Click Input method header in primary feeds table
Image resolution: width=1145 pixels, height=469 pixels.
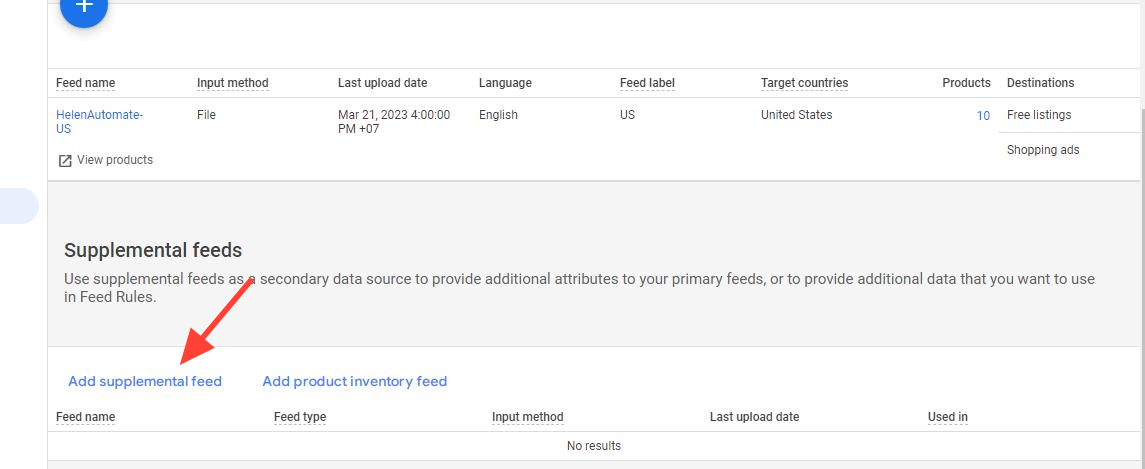[x=232, y=83]
